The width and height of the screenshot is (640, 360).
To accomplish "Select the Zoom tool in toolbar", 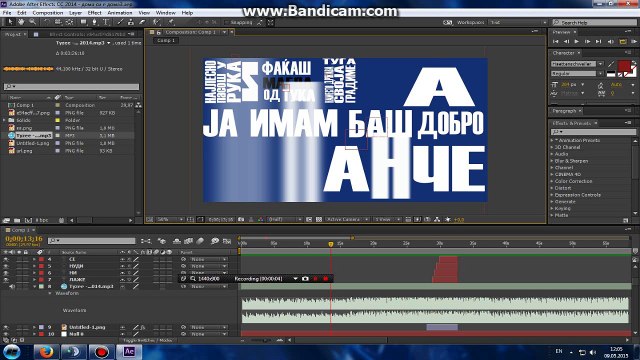I will click(x=32, y=22).
